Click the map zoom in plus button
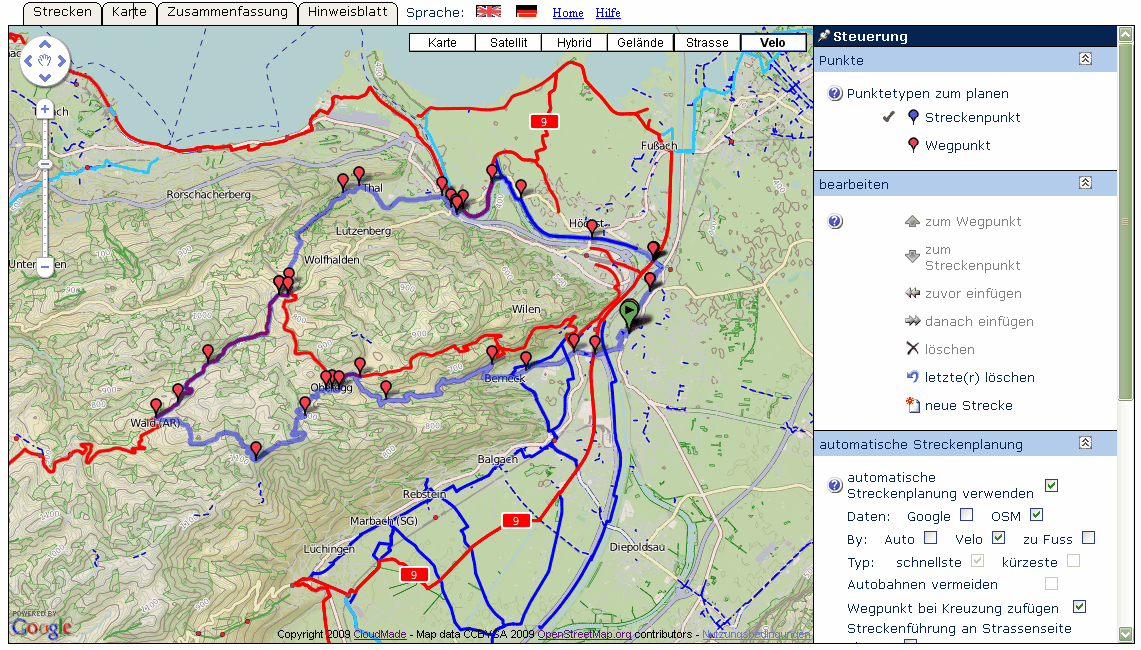Image resolution: width=1141 pixels, height=650 pixels. [x=45, y=109]
